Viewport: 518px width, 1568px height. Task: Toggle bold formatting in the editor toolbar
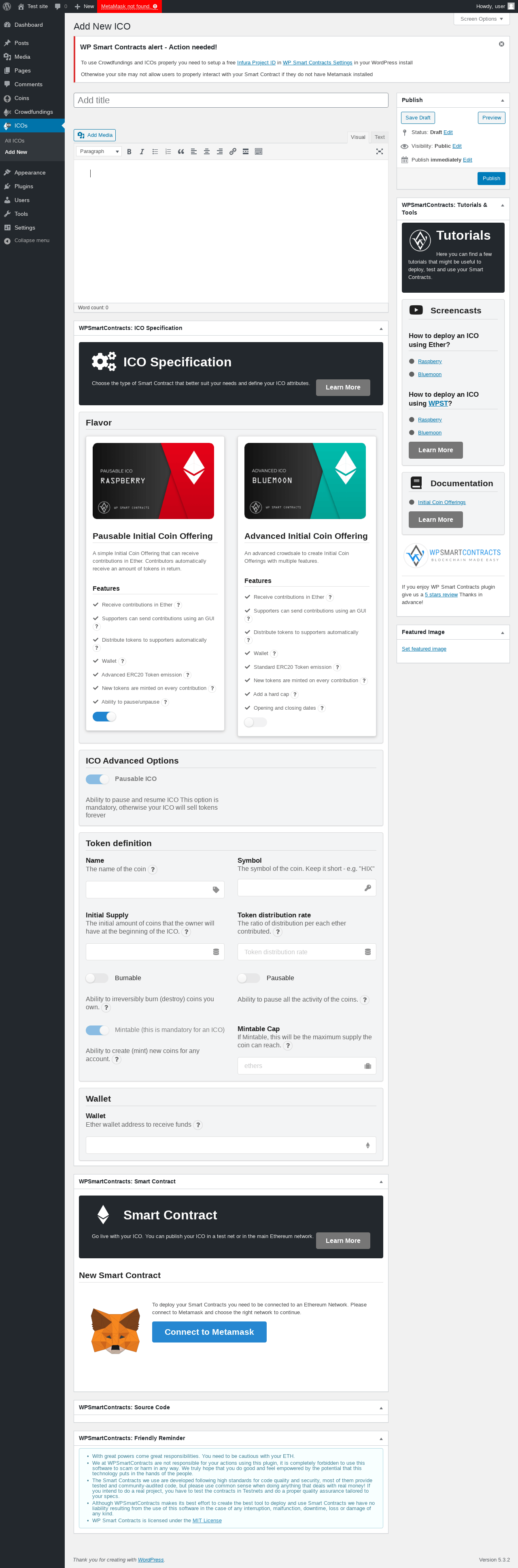pyautogui.click(x=129, y=151)
